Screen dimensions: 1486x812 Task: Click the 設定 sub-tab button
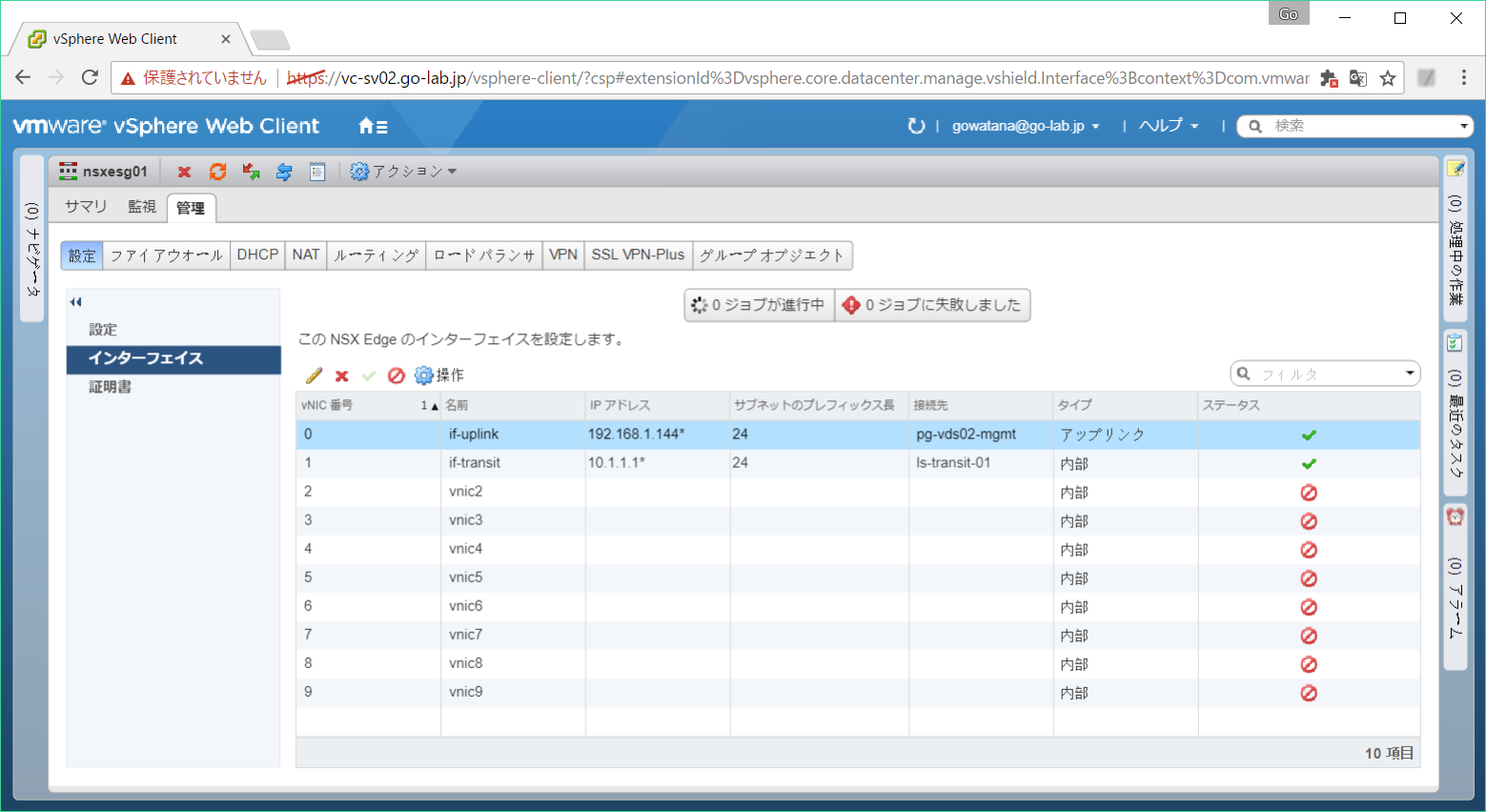click(82, 255)
